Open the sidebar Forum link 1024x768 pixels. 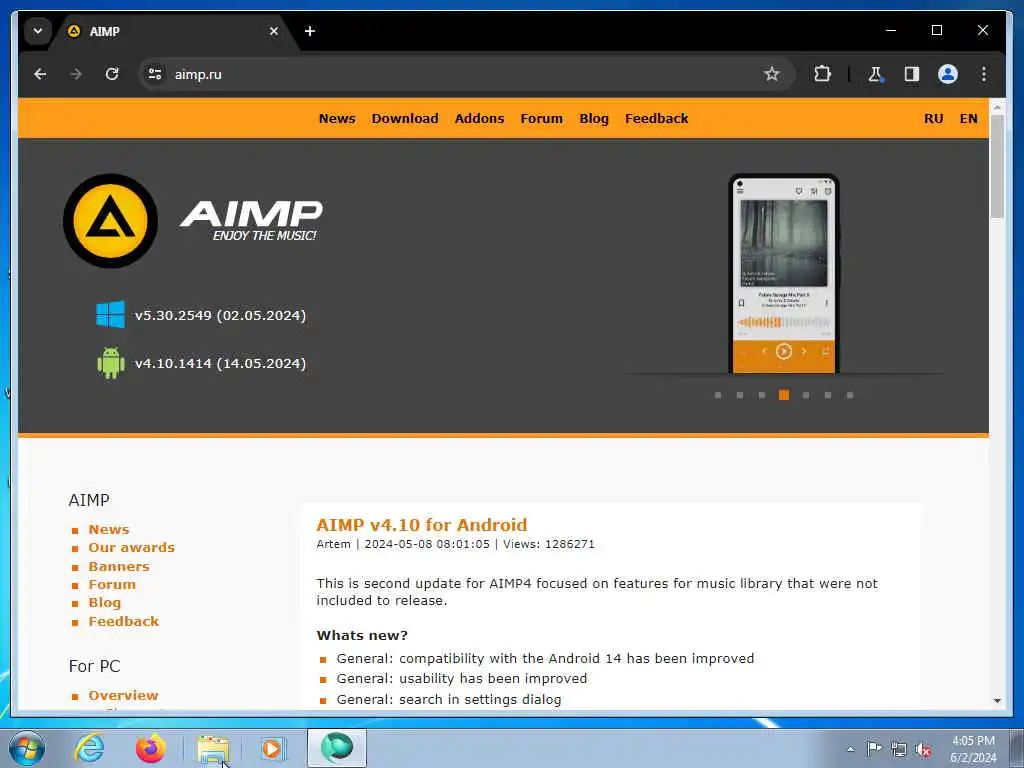(112, 584)
